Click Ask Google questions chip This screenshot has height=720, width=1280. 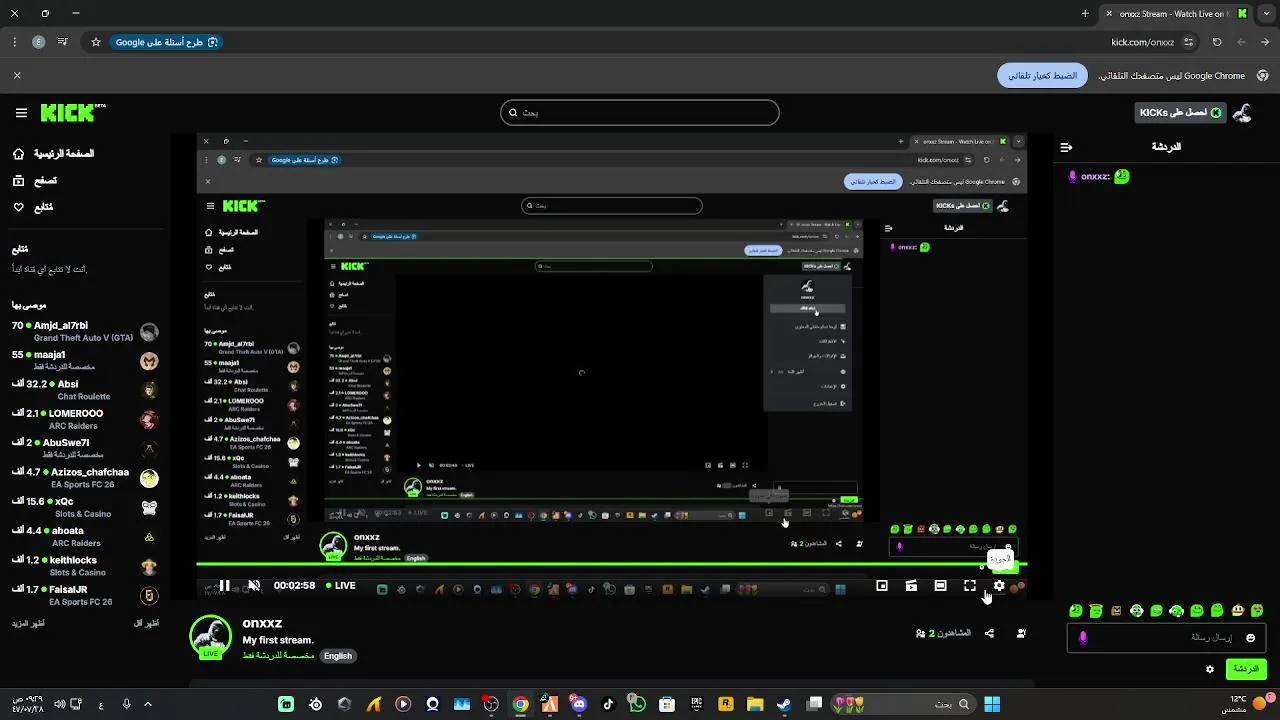point(166,42)
